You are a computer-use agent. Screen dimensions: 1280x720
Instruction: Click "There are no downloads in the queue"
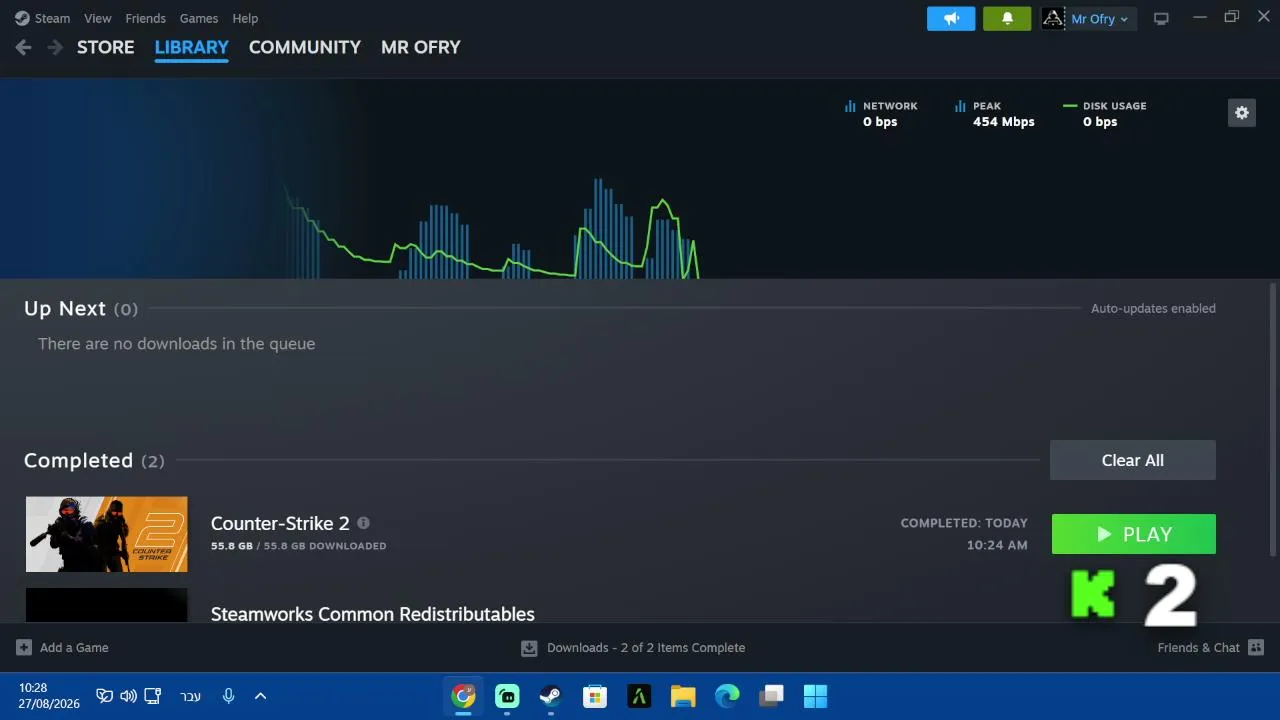coord(177,343)
